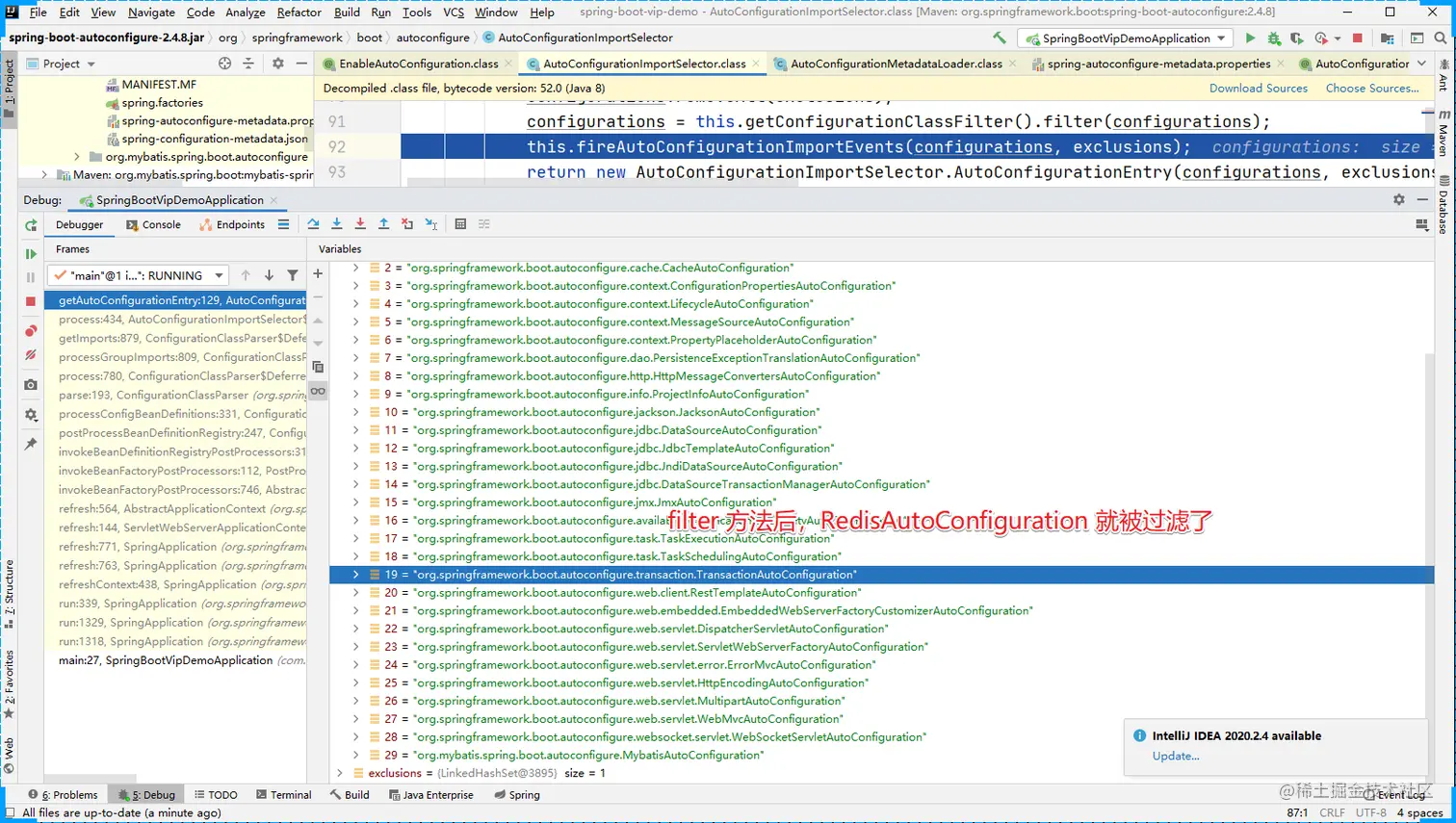1456x823 pixels.
Task: Click Update... link in IDEA notification
Action: [x=1176, y=756]
